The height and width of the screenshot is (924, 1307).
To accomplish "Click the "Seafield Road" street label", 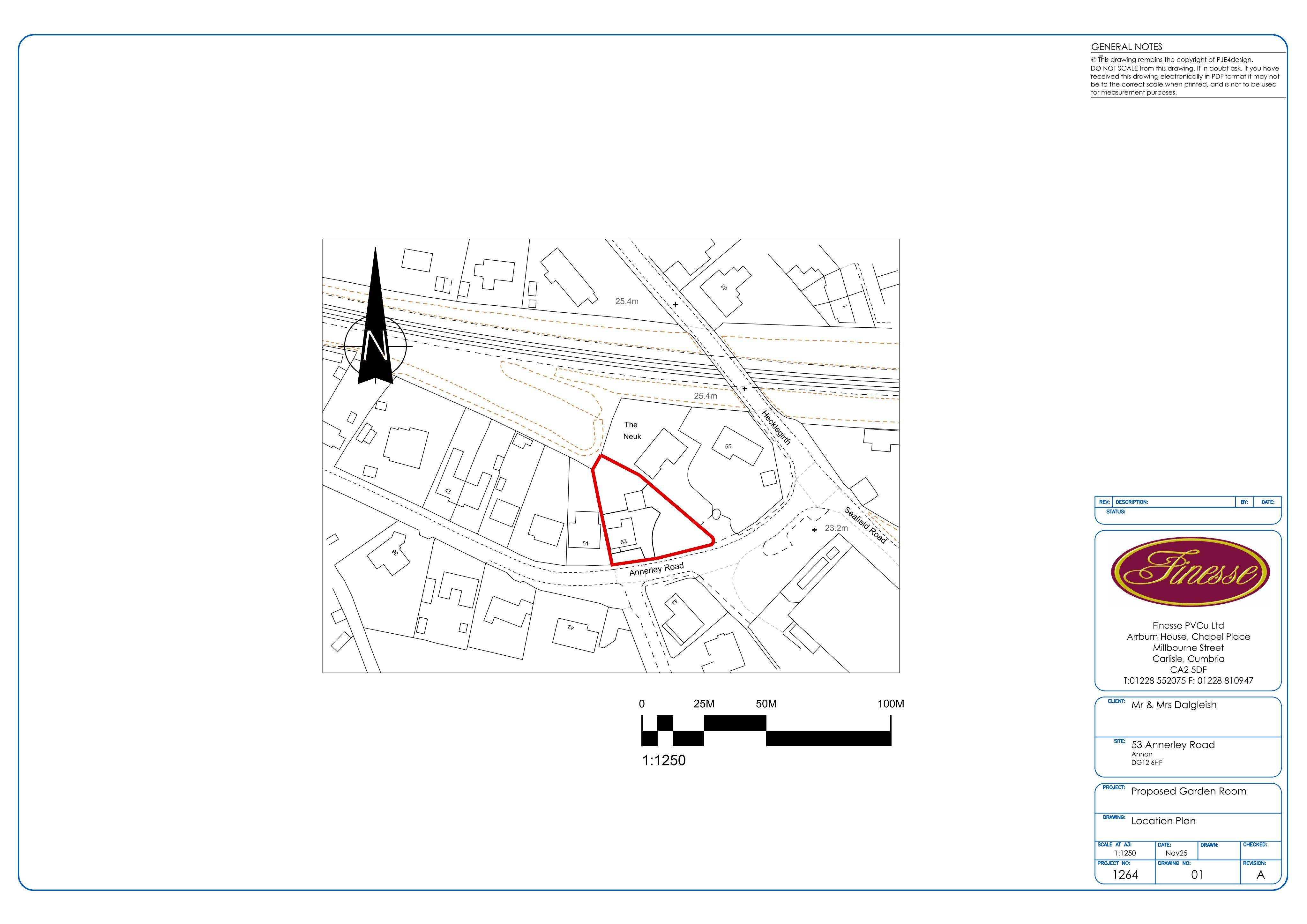I will point(865,525).
